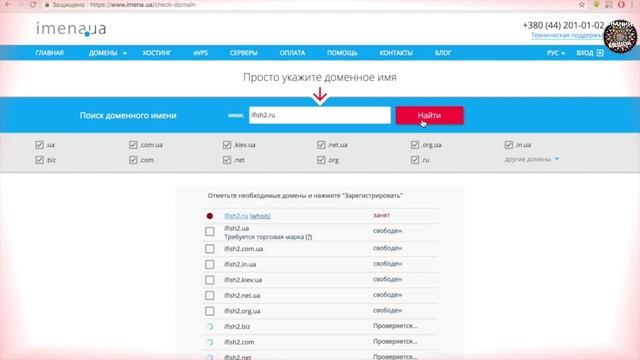The height and width of the screenshot is (360, 640).
Task: Select the ifish2.ua result checkbox
Action: tap(210, 231)
